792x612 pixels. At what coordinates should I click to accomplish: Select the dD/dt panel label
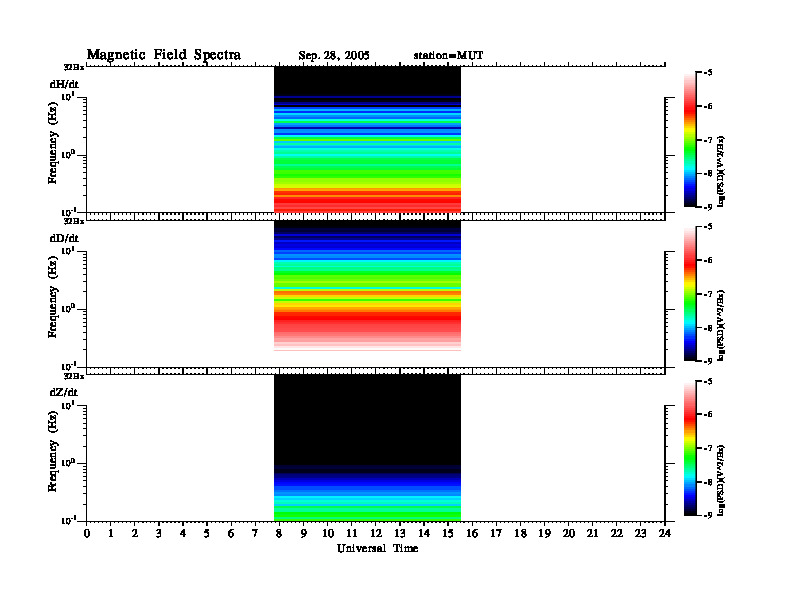[x=64, y=238]
